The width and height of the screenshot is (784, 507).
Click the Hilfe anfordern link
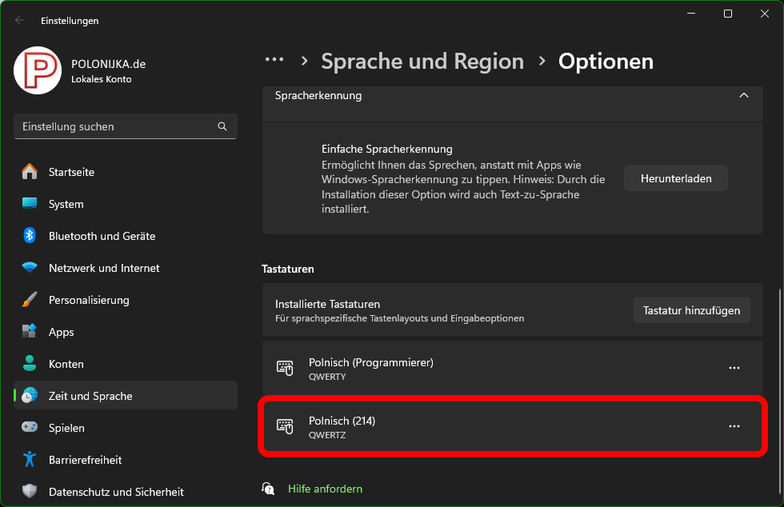(x=325, y=489)
